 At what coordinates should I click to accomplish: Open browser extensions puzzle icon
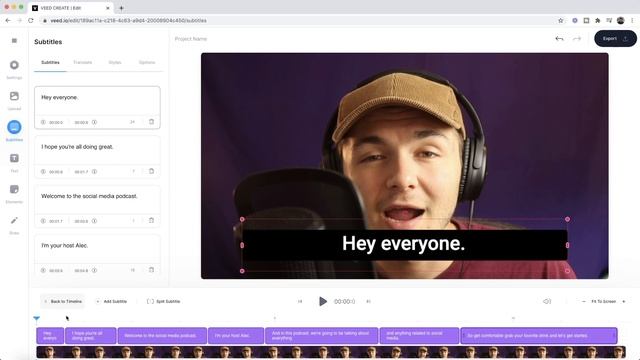coord(598,20)
